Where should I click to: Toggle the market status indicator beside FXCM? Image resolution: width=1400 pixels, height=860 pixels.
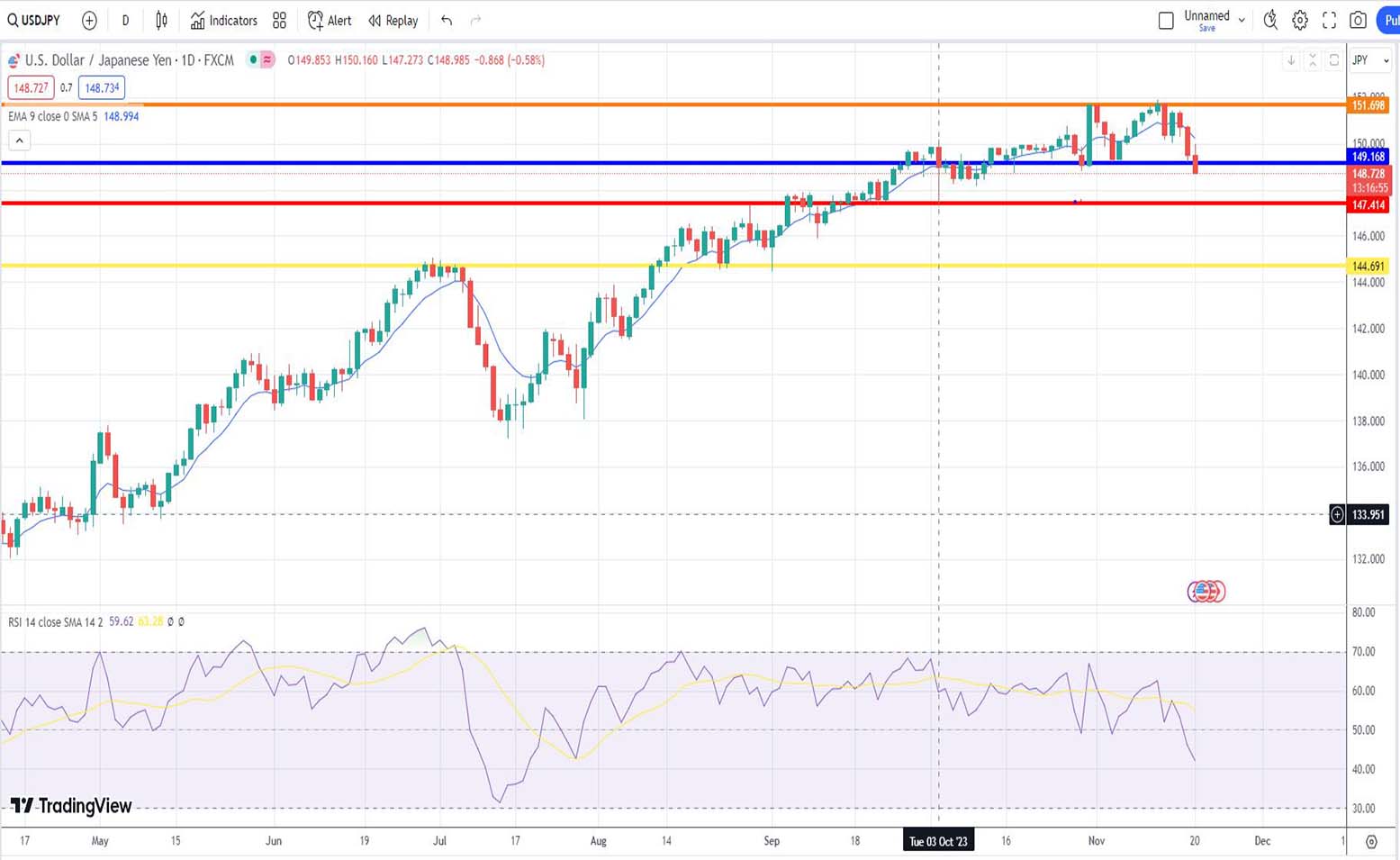click(254, 60)
